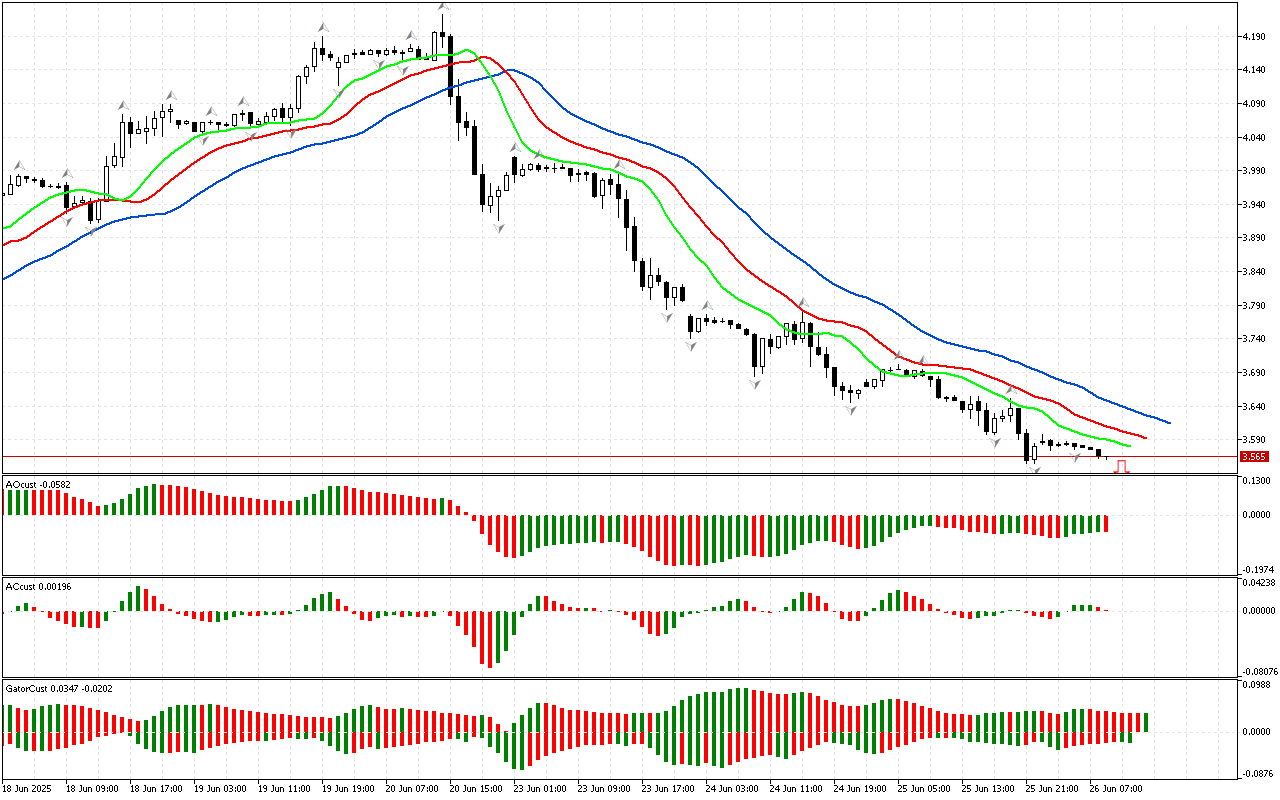The width and height of the screenshot is (1280, 800).
Task: Click the red pulse-shaped marker below the price line
Action: (1122, 466)
